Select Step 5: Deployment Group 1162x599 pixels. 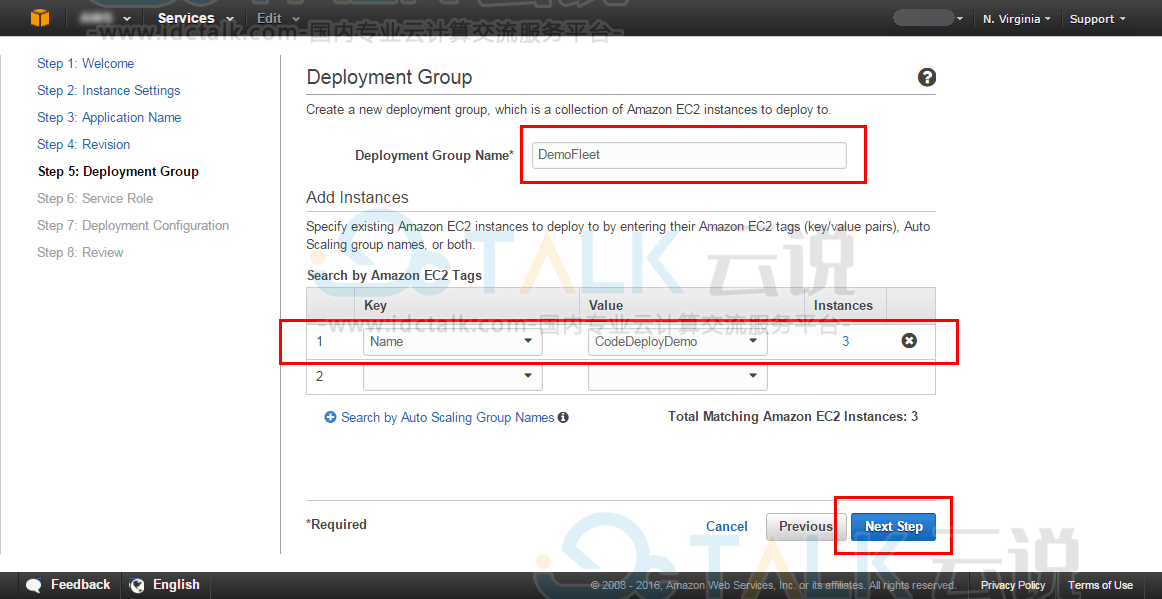(119, 171)
